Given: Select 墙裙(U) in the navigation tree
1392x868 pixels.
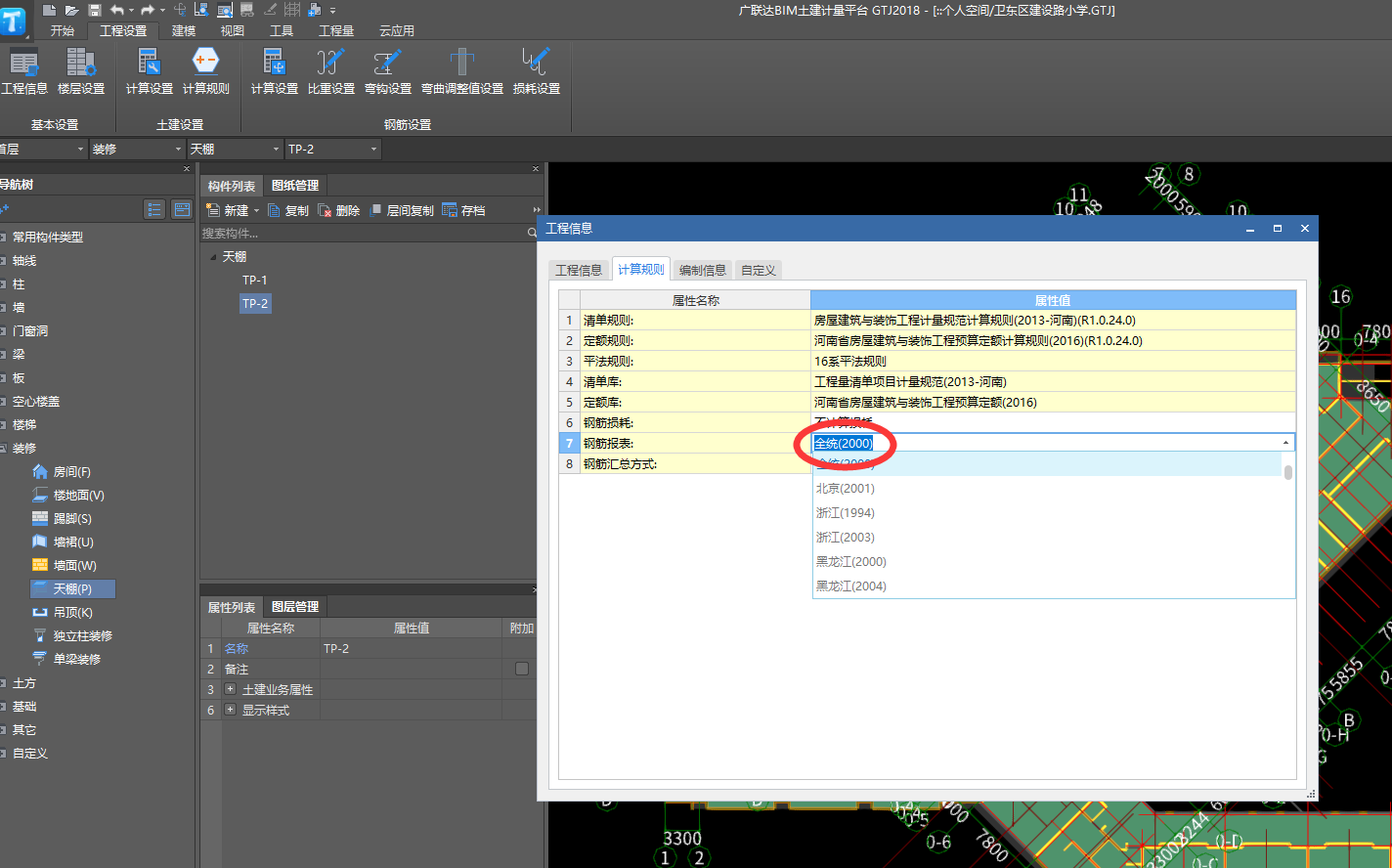Looking at the screenshot, I should [64, 542].
